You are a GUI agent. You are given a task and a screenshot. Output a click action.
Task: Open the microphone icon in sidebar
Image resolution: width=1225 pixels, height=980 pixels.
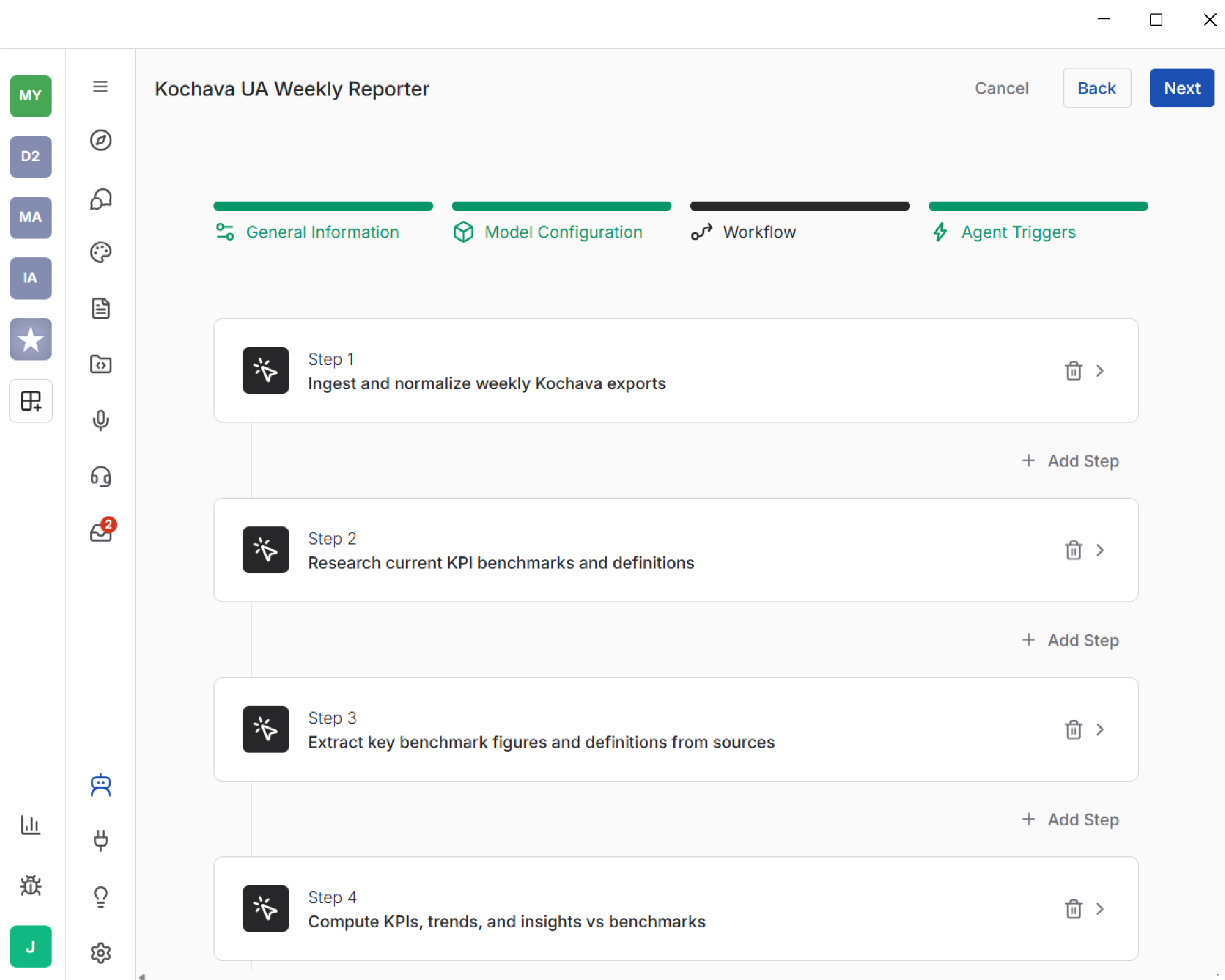click(x=101, y=420)
